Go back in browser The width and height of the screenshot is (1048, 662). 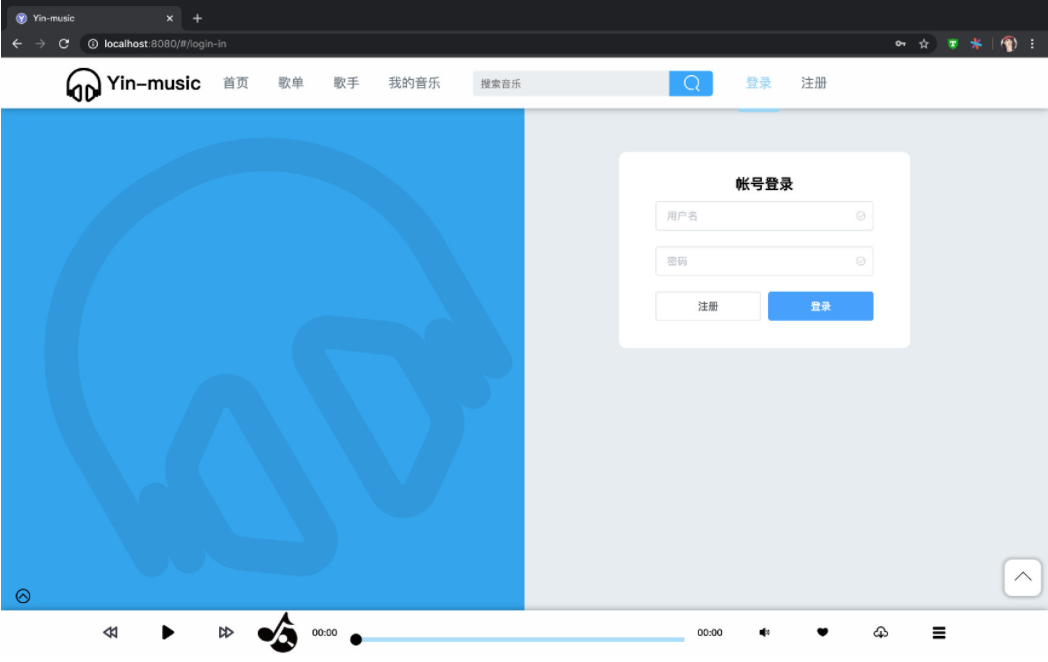click(17, 43)
